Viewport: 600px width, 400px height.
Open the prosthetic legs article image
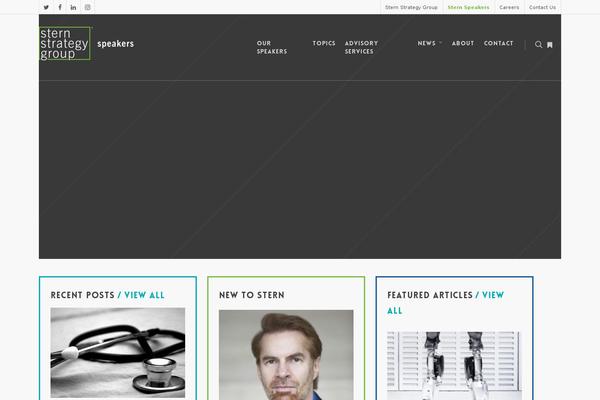pos(454,366)
